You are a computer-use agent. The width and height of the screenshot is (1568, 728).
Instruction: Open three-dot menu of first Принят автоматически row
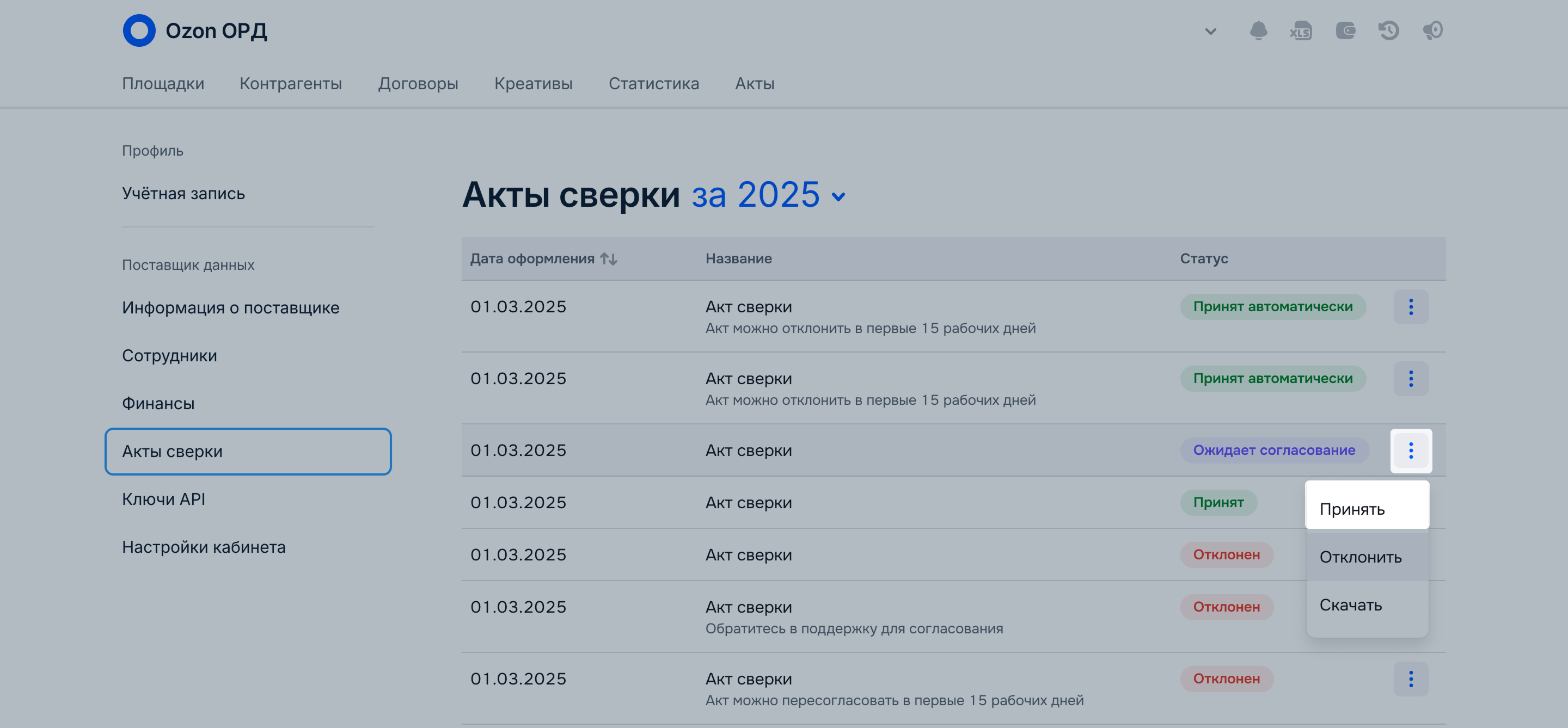pyautogui.click(x=1410, y=306)
